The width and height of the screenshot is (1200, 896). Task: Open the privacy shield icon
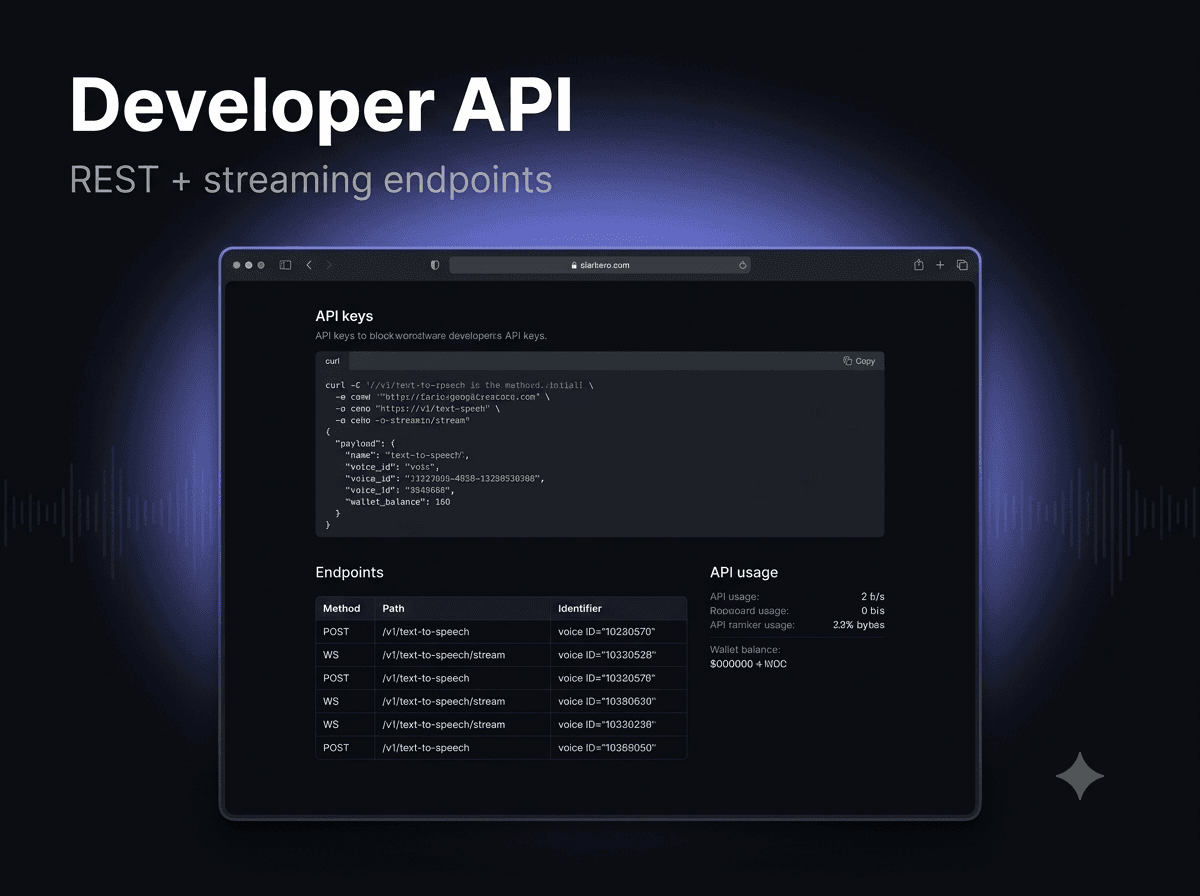pos(435,265)
